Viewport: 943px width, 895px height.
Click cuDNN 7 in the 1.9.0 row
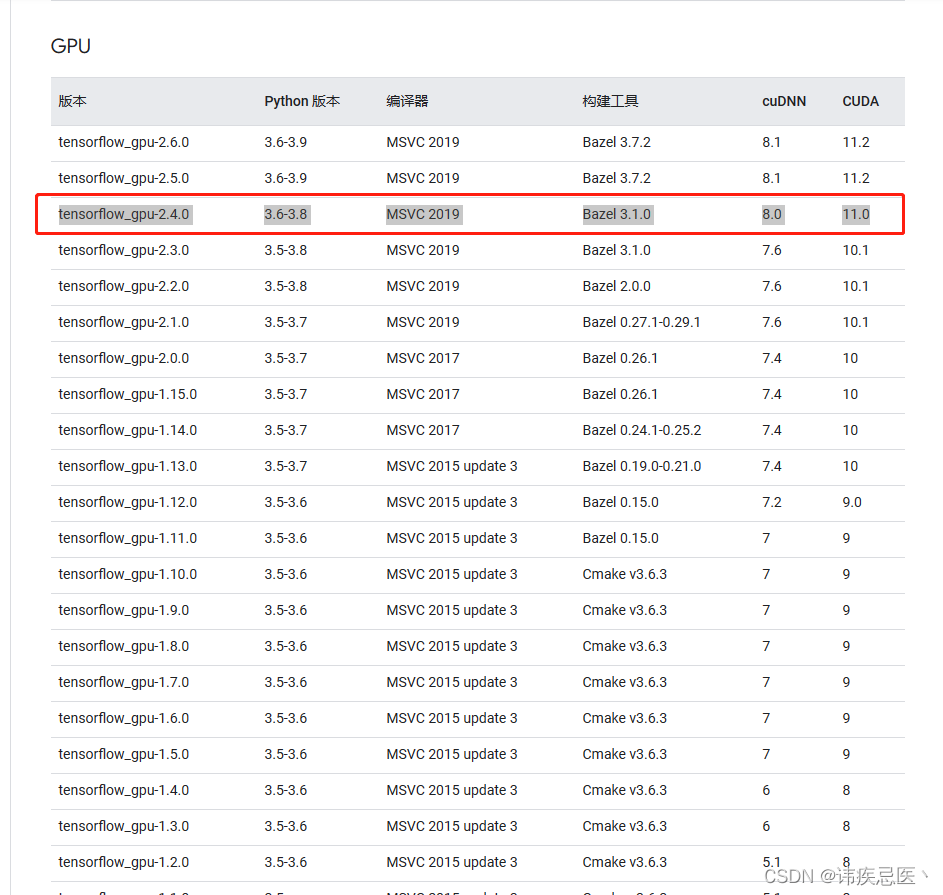[x=766, y=611]
